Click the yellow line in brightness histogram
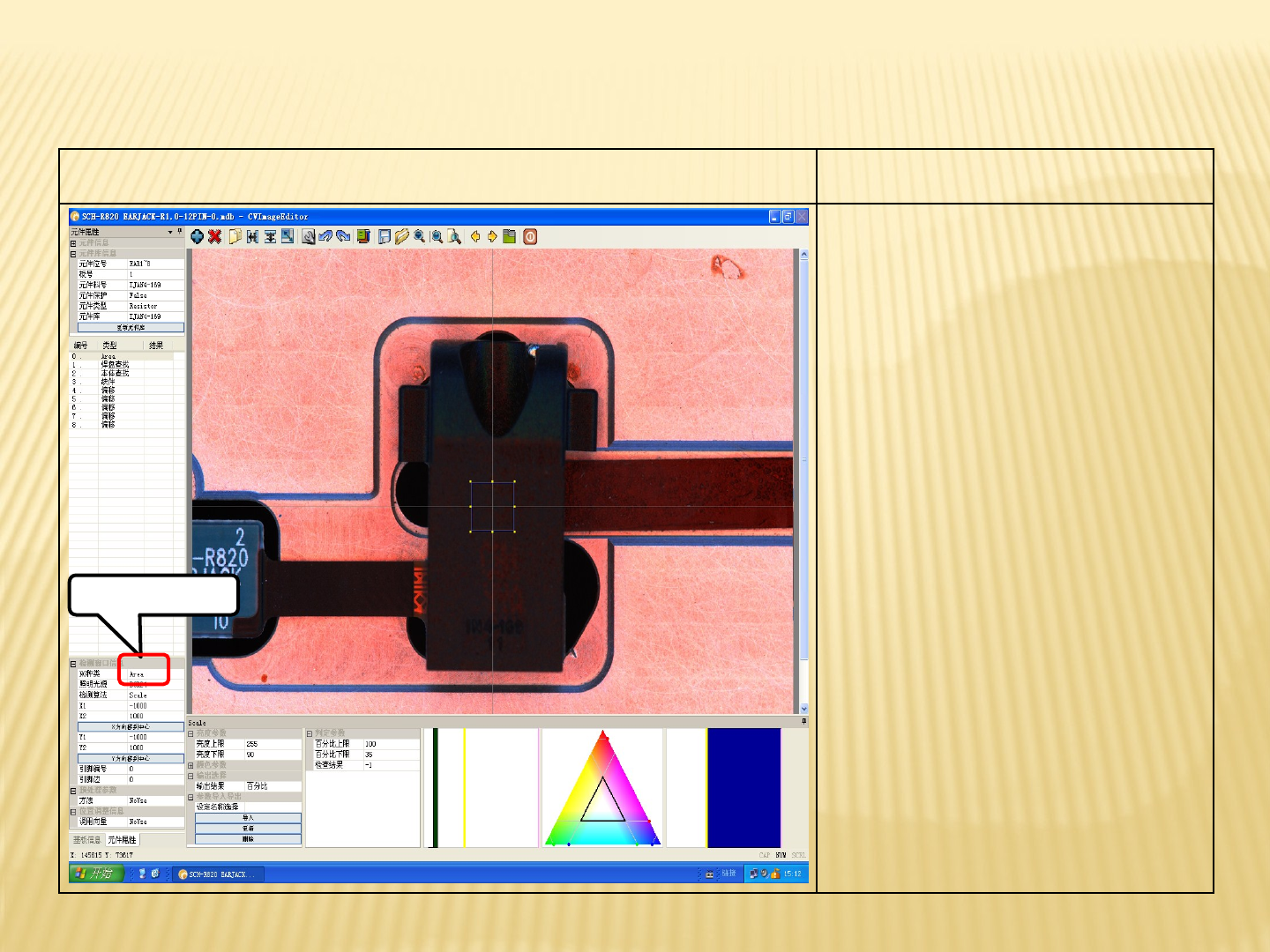1270x952 pixels. click(464, 788)
